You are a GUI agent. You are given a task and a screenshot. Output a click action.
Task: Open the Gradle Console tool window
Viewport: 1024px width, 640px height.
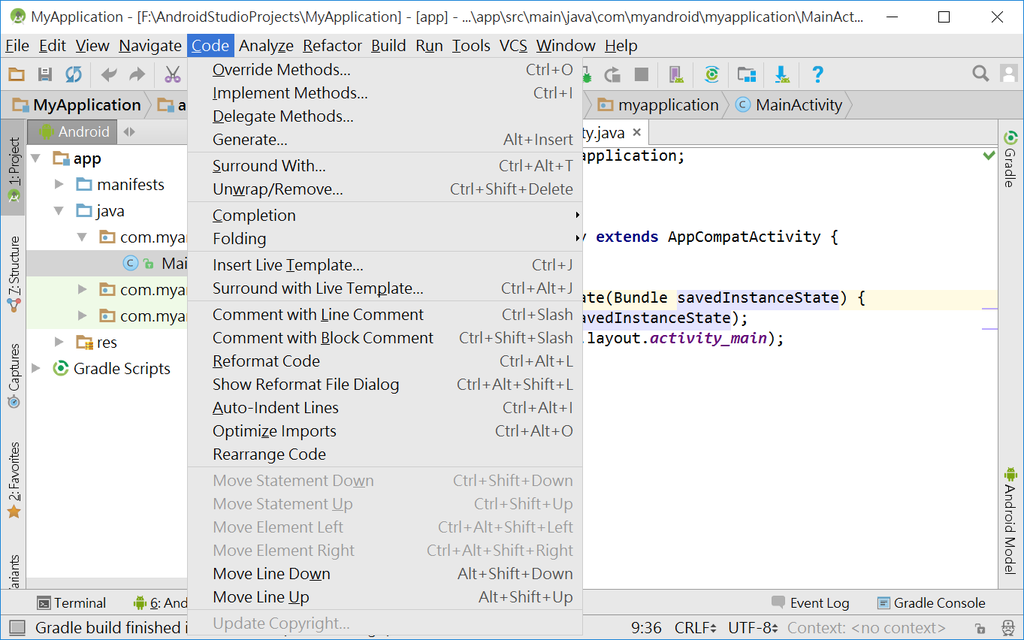(x=931, y=603)
